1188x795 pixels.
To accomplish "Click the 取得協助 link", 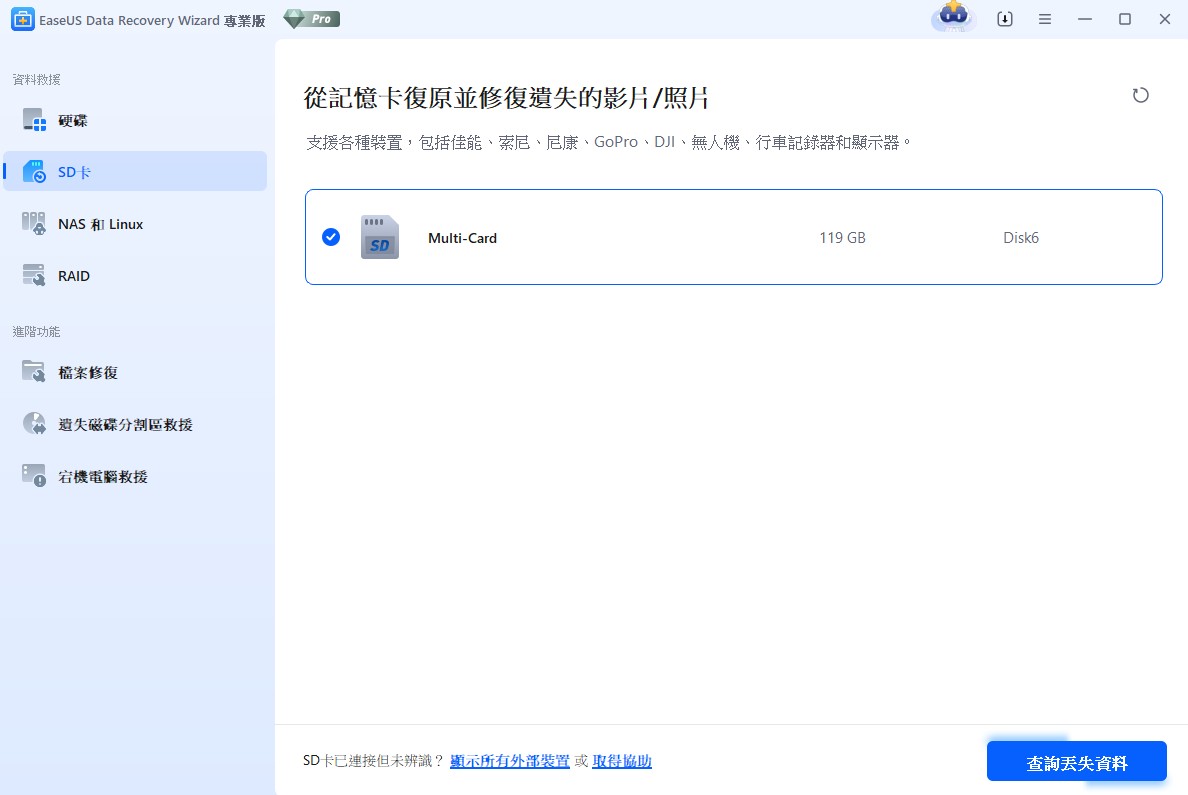I will 622,761.
